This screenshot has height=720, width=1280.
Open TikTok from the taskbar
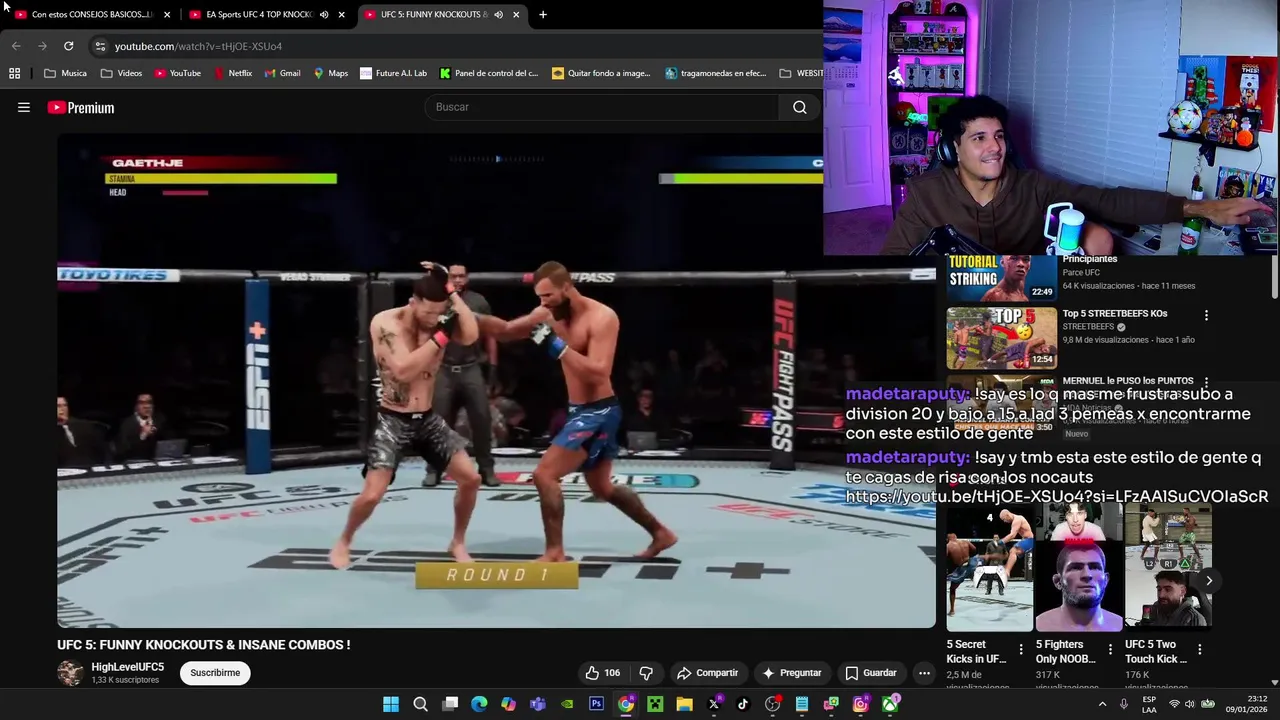[x=743, y=704]
